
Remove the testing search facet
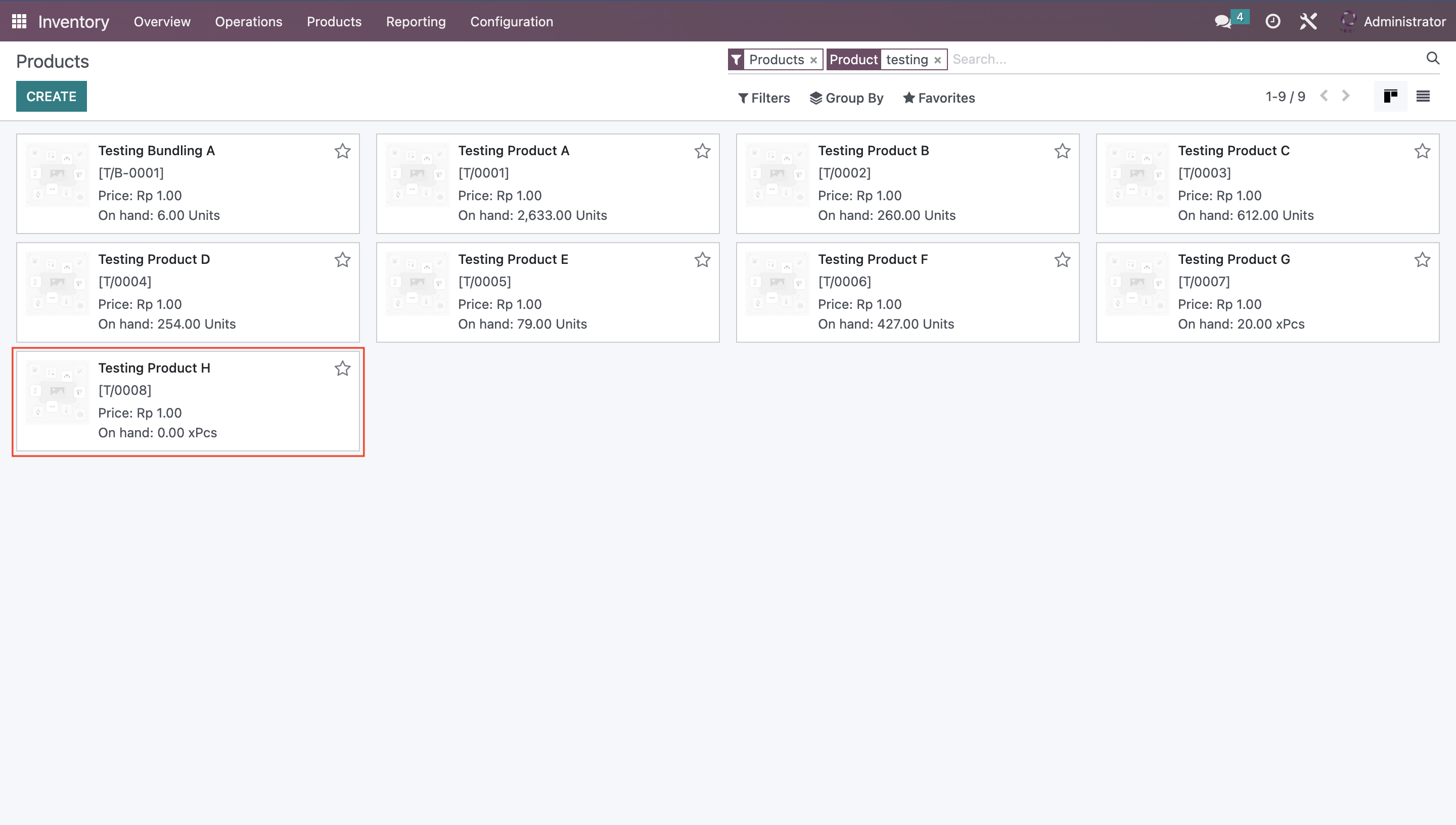pyautogui.click(x=938, y=60)
